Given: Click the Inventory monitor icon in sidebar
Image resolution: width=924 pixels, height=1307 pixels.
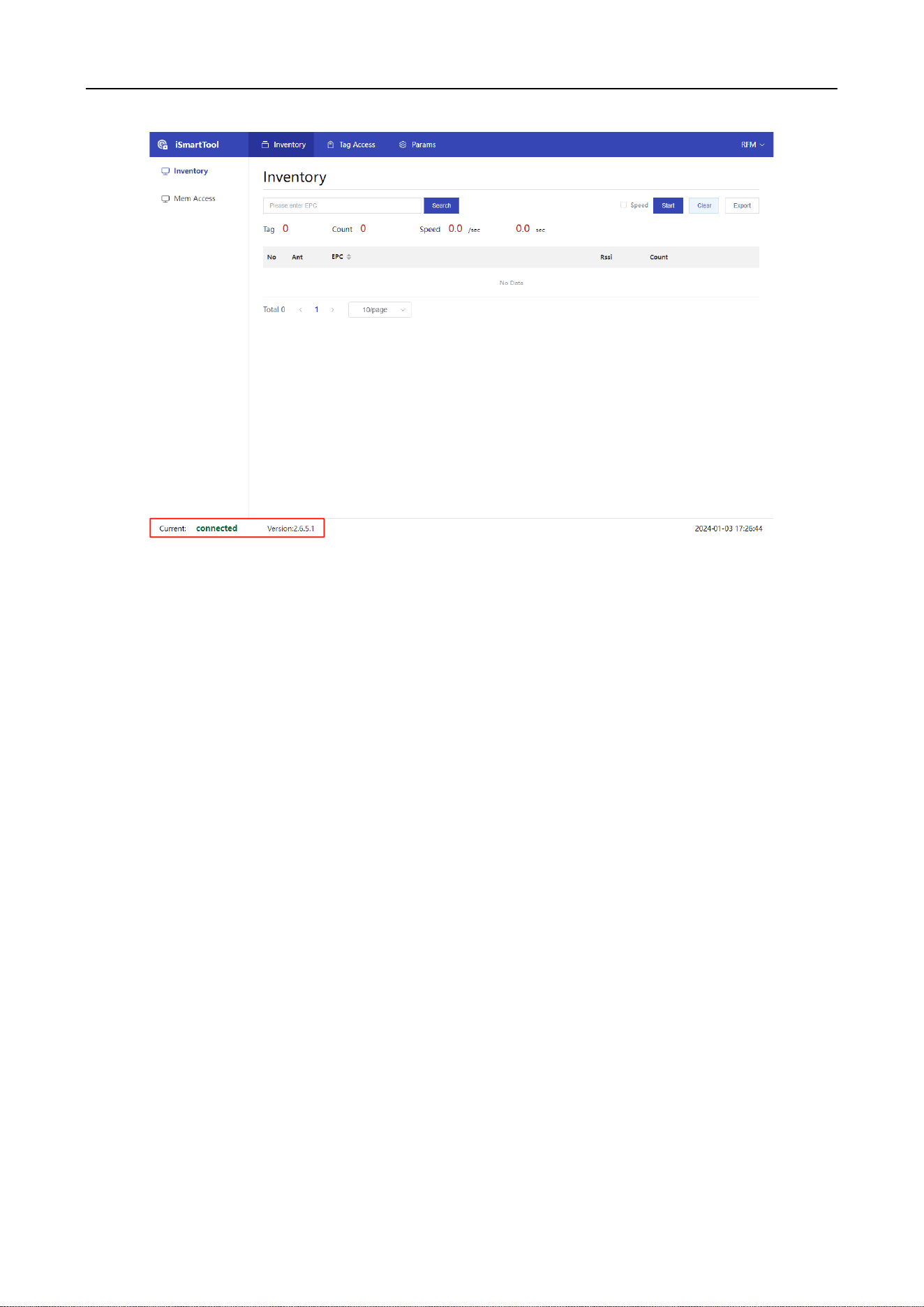Looking at the screenshot, I should (x=165, y=171).
